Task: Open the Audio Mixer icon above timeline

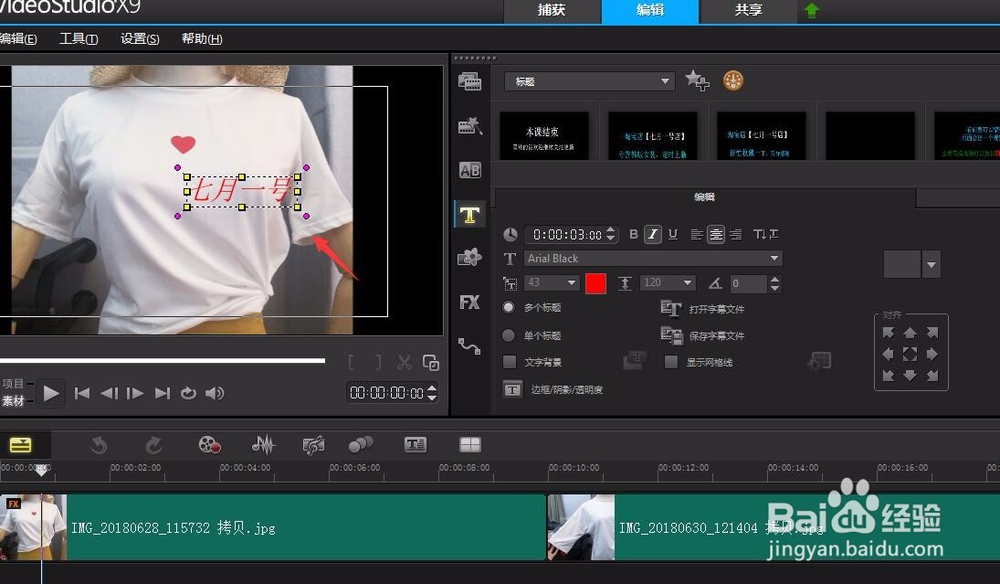Action: click(x=263, y=444)
